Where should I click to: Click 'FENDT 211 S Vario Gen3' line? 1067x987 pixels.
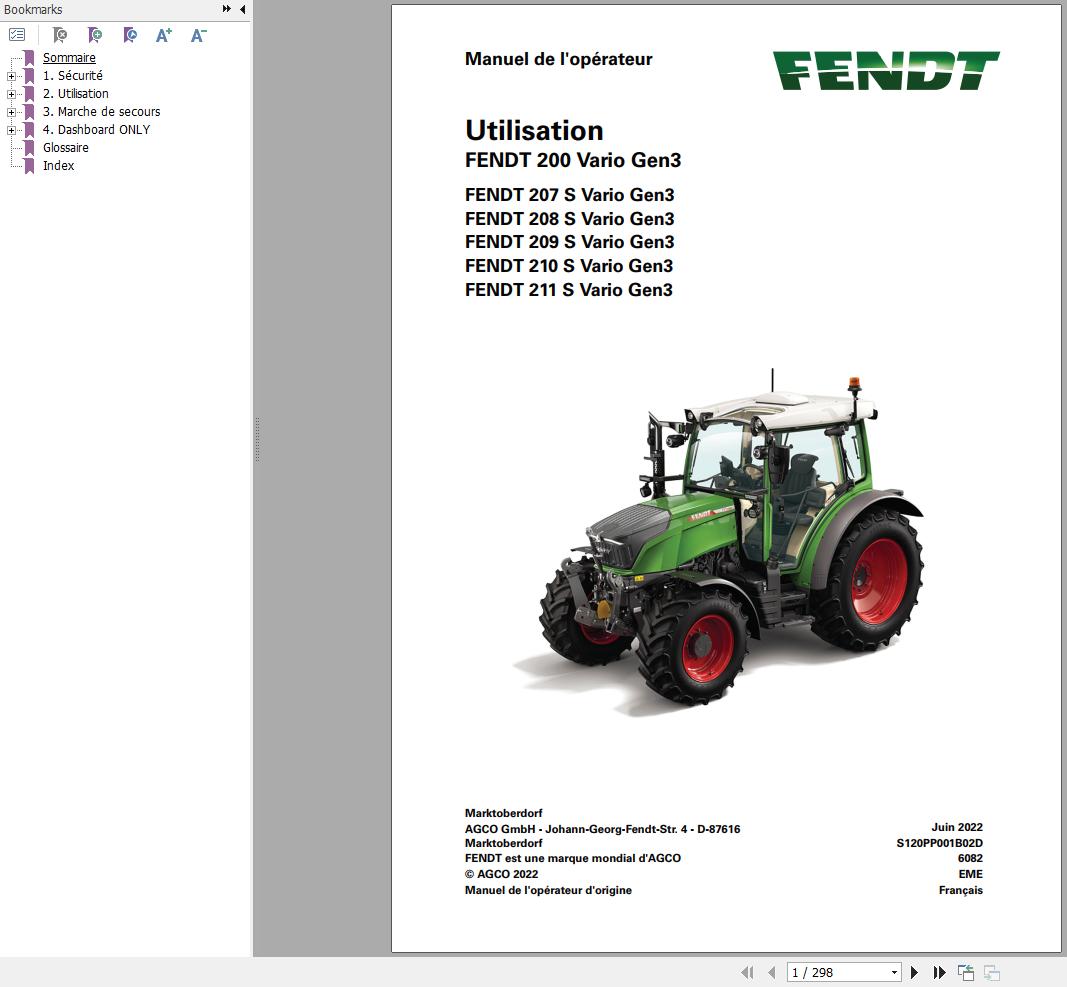pos(569,289)
